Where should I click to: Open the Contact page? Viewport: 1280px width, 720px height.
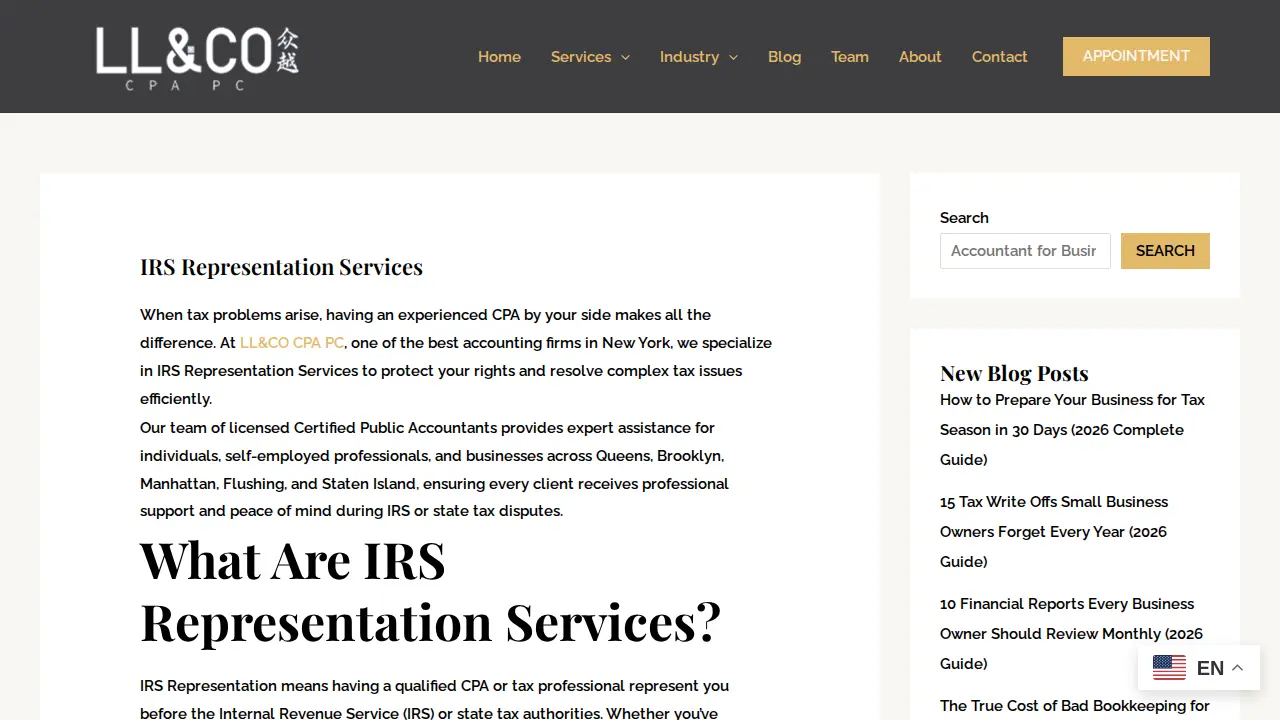coord(999,57)
